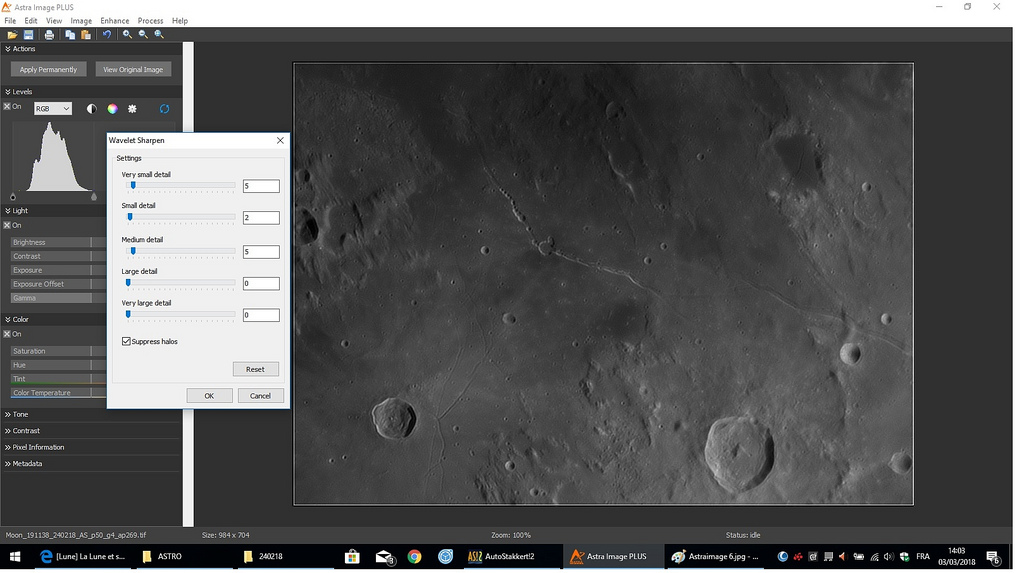Click Very large detail value field

[x=261, y=315]
